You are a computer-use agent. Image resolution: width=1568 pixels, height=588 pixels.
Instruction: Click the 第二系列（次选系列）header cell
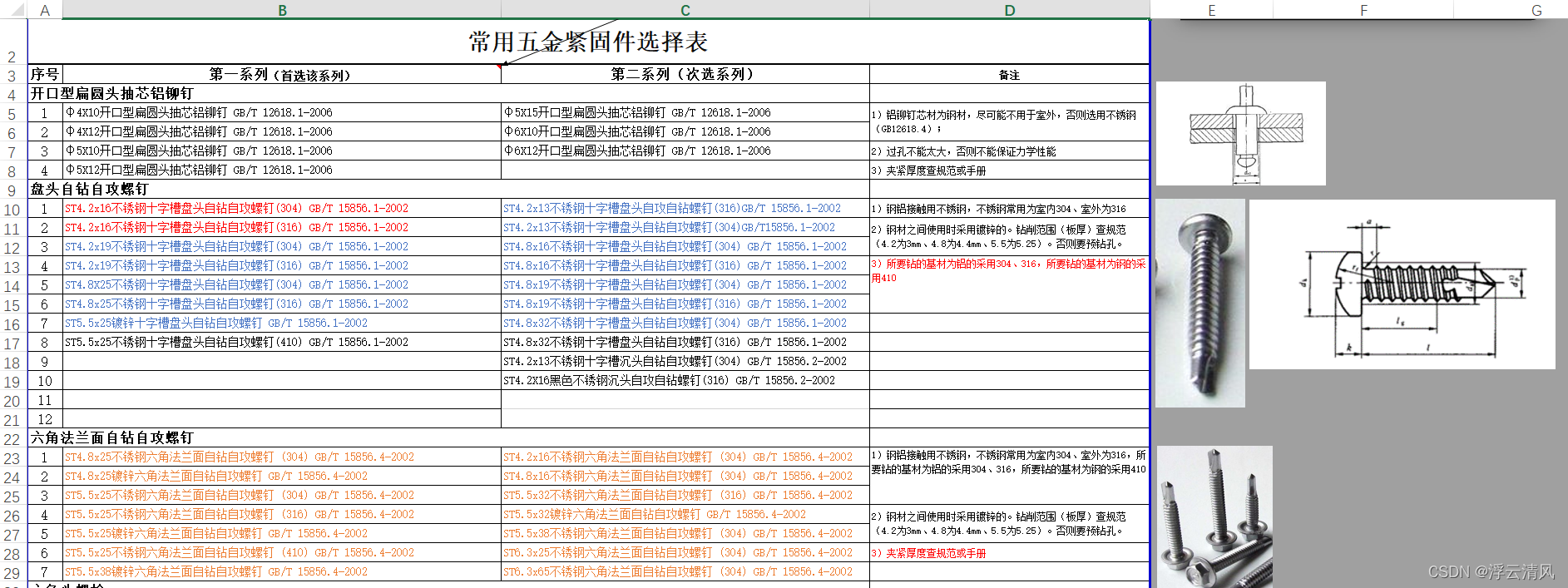point(685,74)
